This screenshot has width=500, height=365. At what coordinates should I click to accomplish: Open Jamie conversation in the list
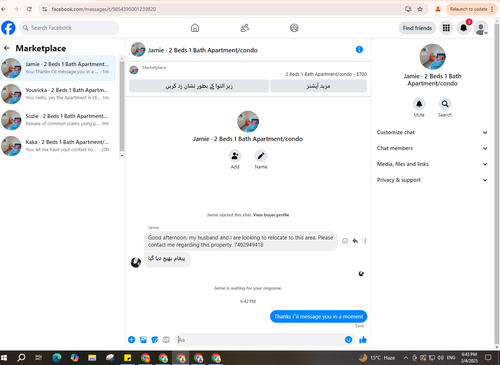pyautogui.click(x=58, y=68)
